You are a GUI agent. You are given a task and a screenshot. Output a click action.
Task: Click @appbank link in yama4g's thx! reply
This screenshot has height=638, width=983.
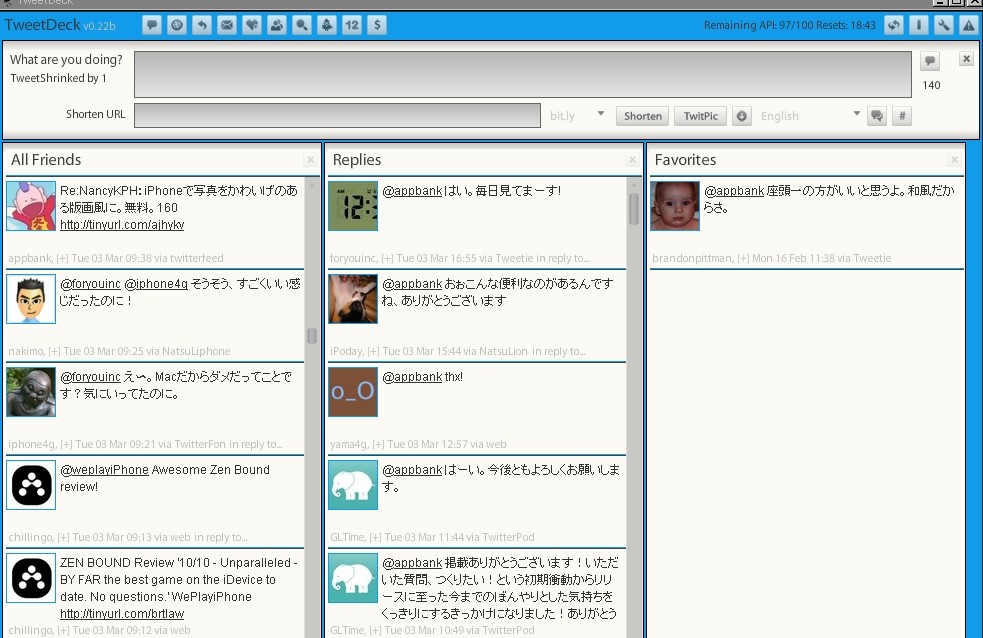pos(412,377)
